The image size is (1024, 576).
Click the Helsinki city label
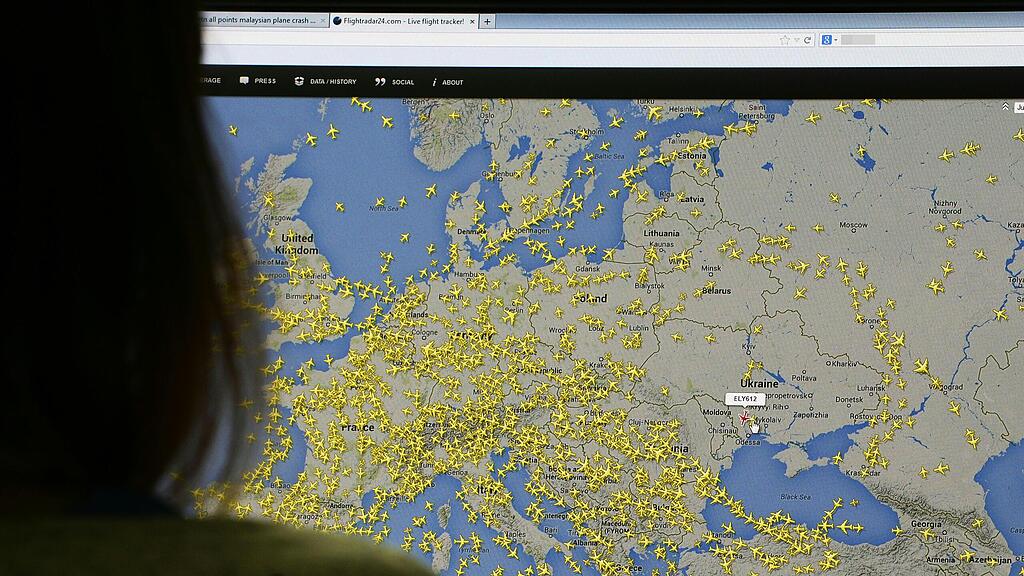(681, 109)
